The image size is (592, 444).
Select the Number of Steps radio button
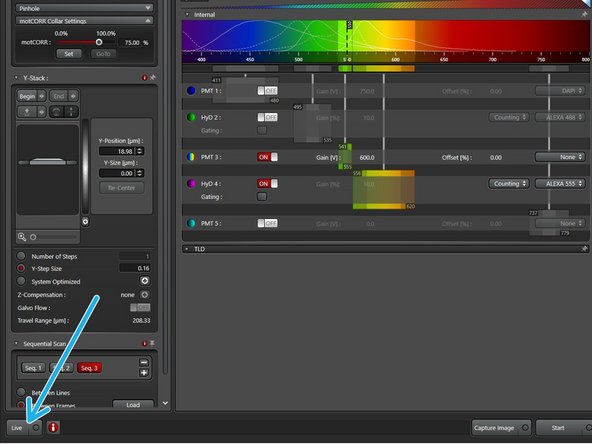tap(21, 256)
